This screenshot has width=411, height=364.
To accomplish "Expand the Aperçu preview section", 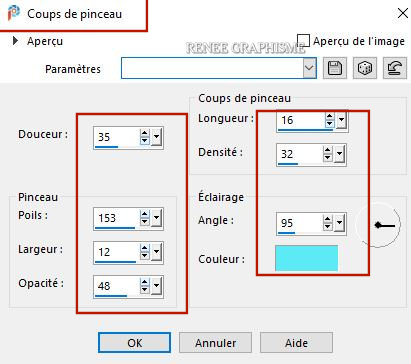I will click(15, 41).
